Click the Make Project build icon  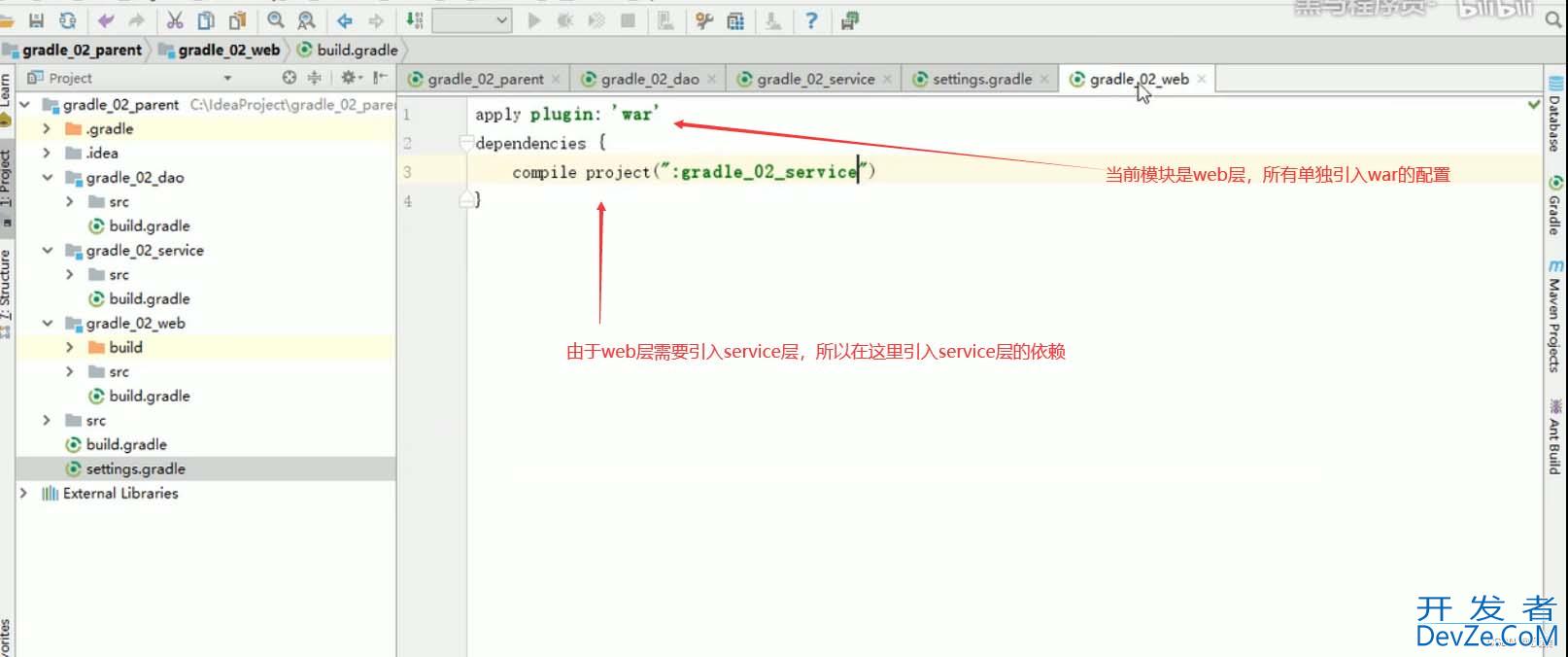414,20
